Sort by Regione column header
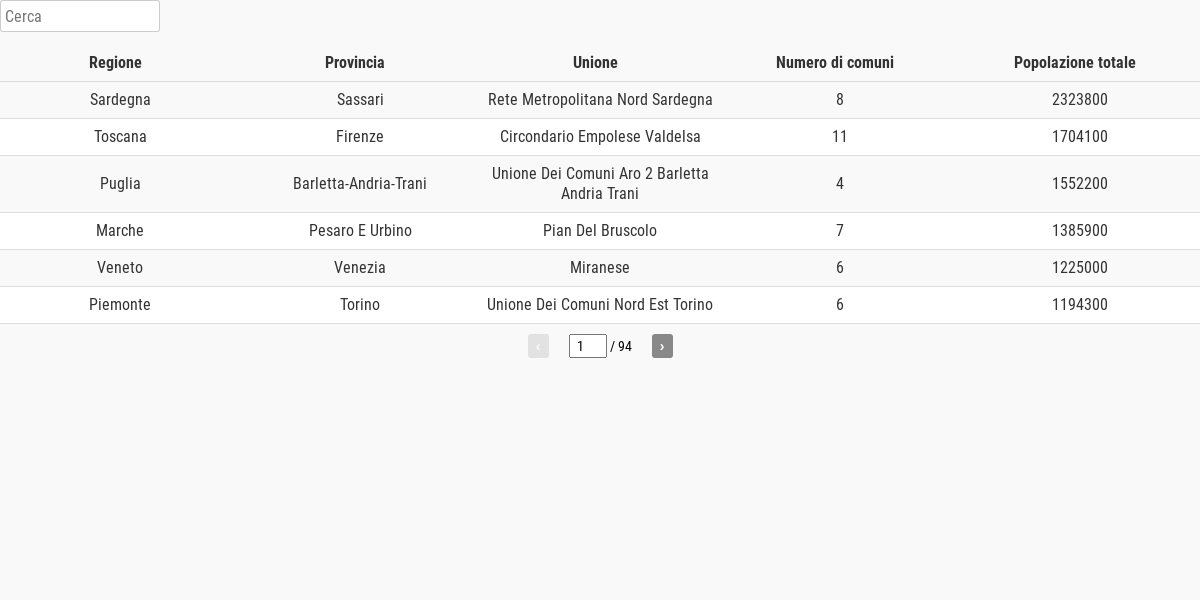Viewport: 1200px width, 600px height. (115, 62)
